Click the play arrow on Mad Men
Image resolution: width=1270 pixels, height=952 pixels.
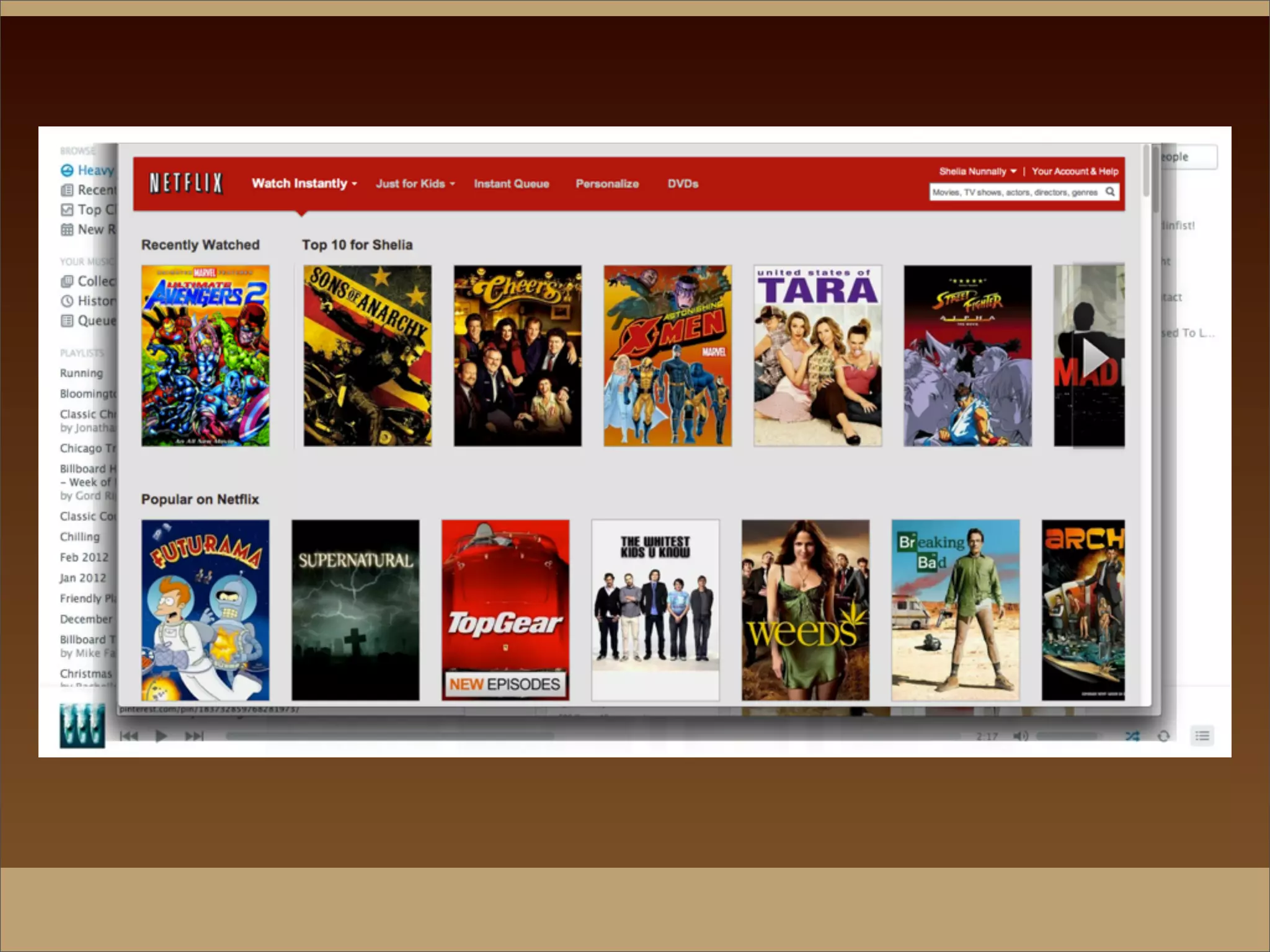pos(1095,356)
